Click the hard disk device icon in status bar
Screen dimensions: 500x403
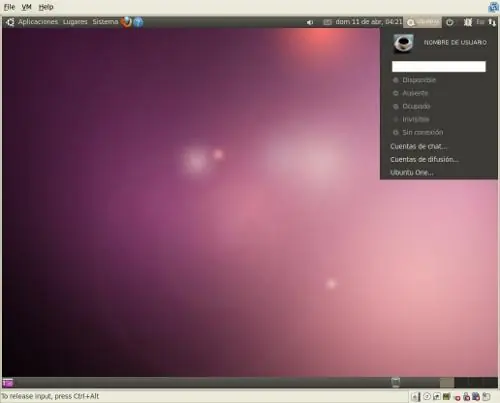[416, 397]
